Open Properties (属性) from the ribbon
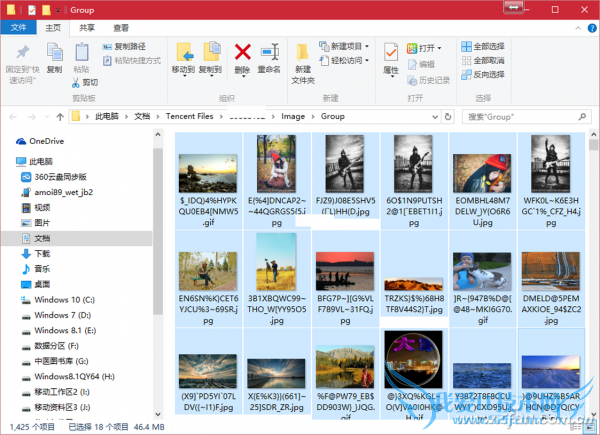 [x=391, y=56]
